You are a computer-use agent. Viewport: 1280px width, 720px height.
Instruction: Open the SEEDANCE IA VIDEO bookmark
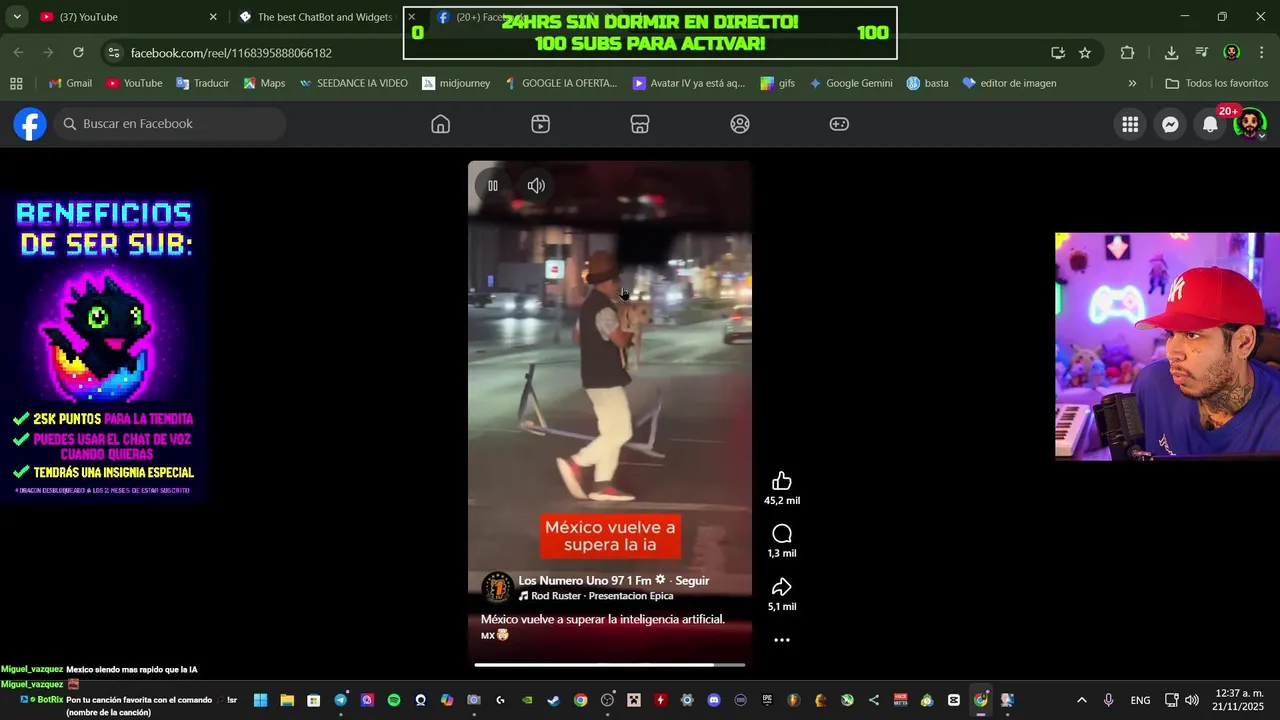click(353, 83)
